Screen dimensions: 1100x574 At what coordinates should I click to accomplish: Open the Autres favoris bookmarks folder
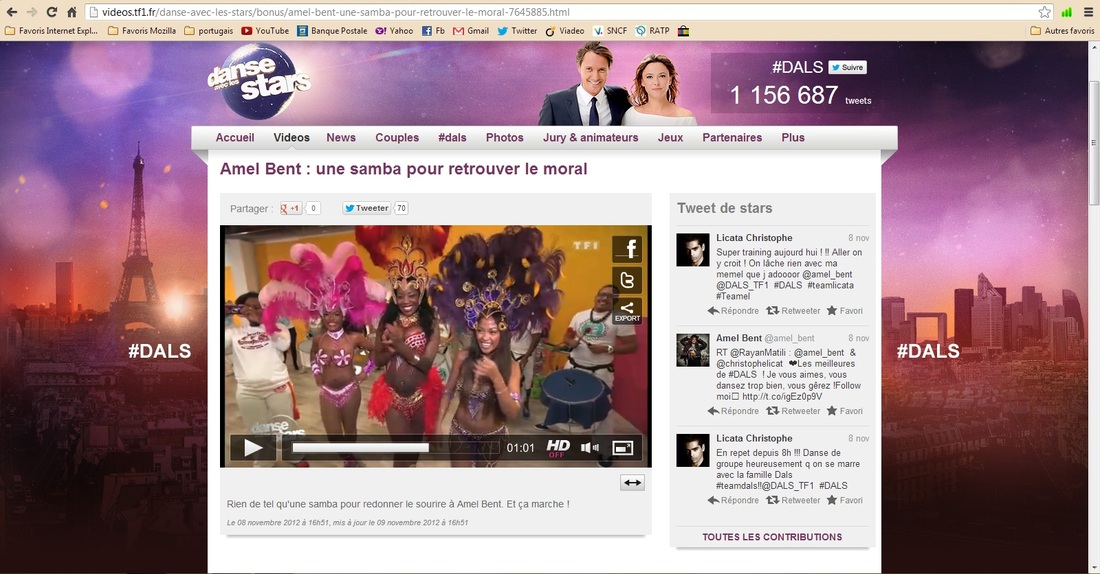[x=1062, y=31]
